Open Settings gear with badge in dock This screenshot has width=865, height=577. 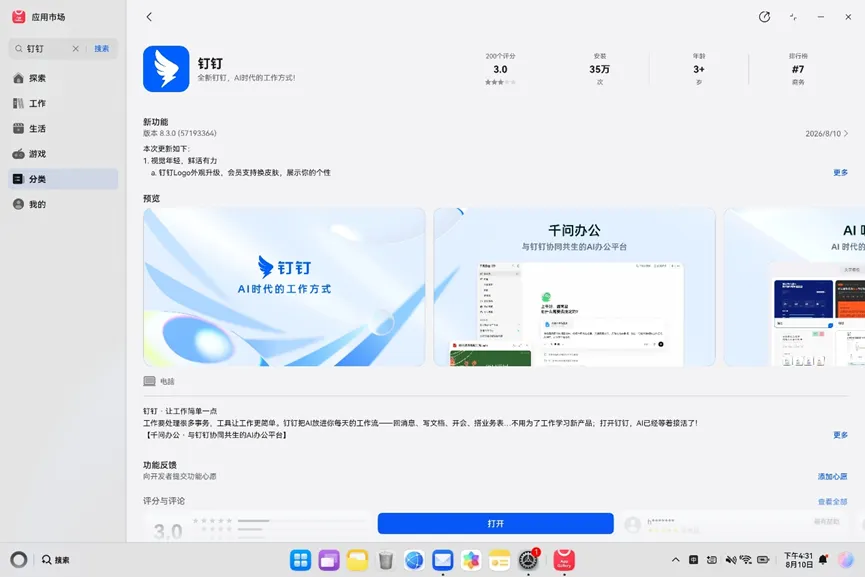[528, 560]
